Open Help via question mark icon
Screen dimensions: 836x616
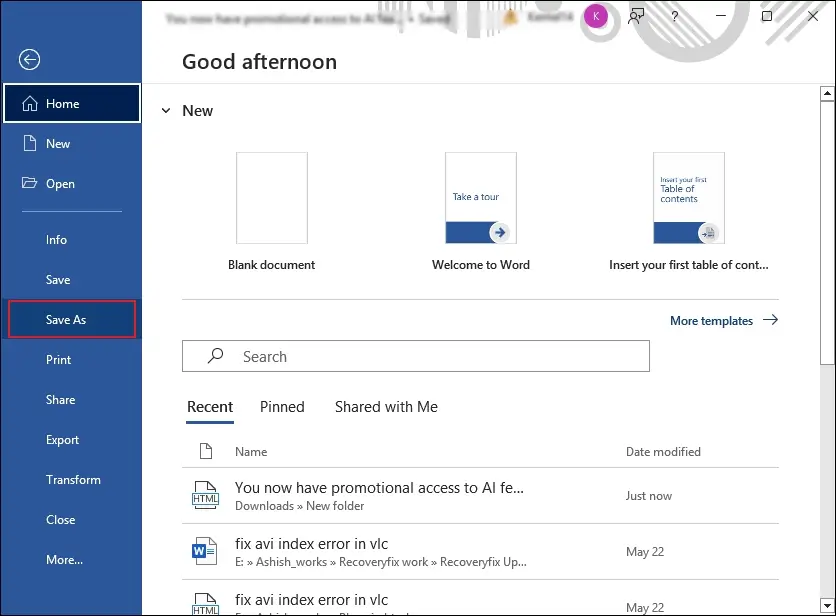coord(675,17)
